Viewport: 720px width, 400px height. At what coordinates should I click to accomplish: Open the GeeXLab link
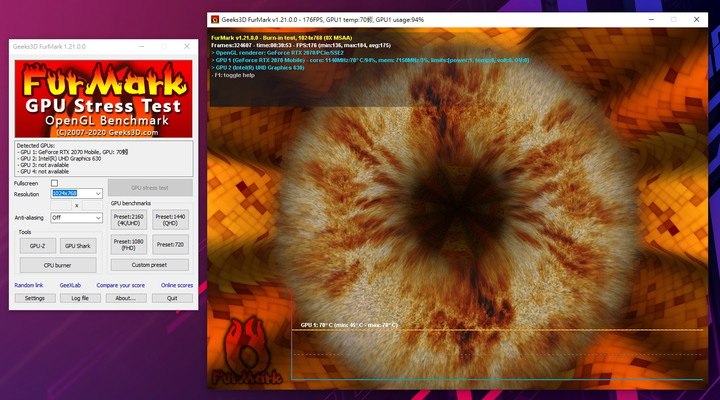pos(70,285)
